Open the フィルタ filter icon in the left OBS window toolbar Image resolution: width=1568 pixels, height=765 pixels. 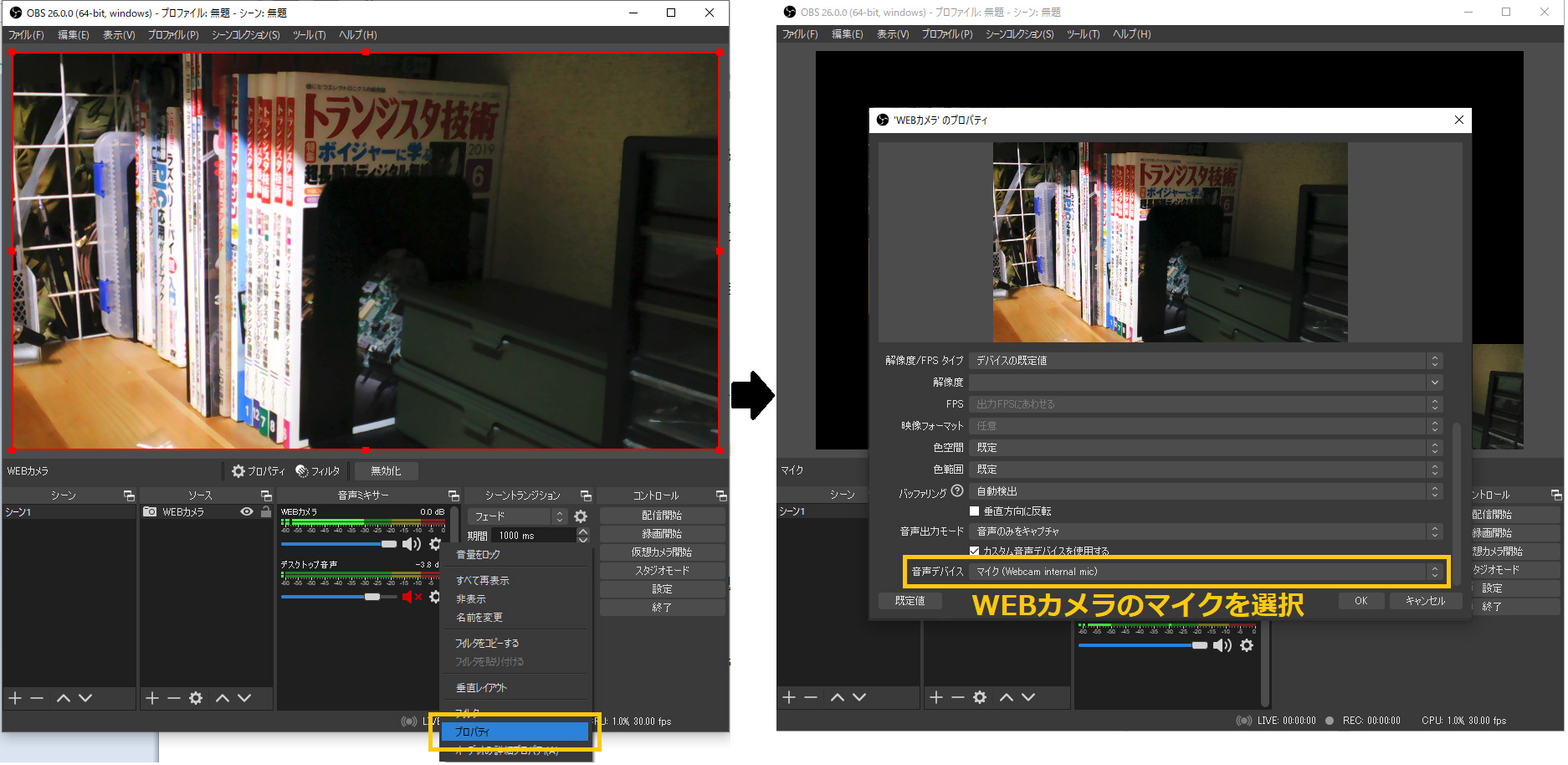point(302,471)
